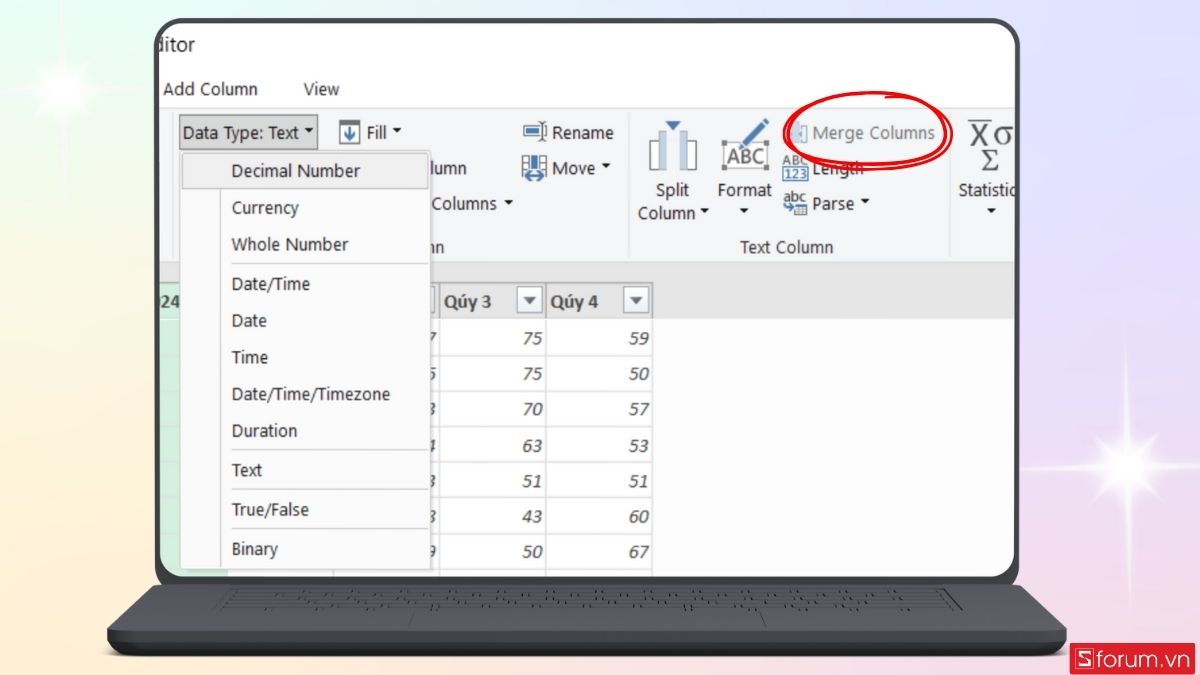Click the Format ABC icon

pyautogui.click(x=745, y=146)
